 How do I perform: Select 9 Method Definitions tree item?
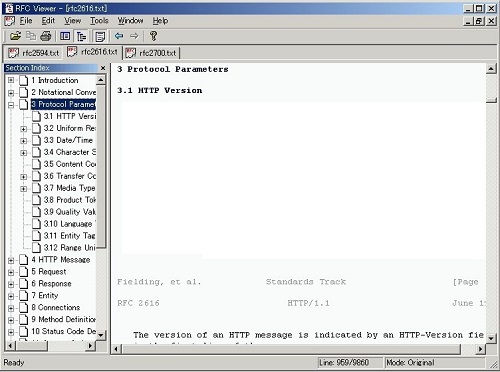(63, 319)
